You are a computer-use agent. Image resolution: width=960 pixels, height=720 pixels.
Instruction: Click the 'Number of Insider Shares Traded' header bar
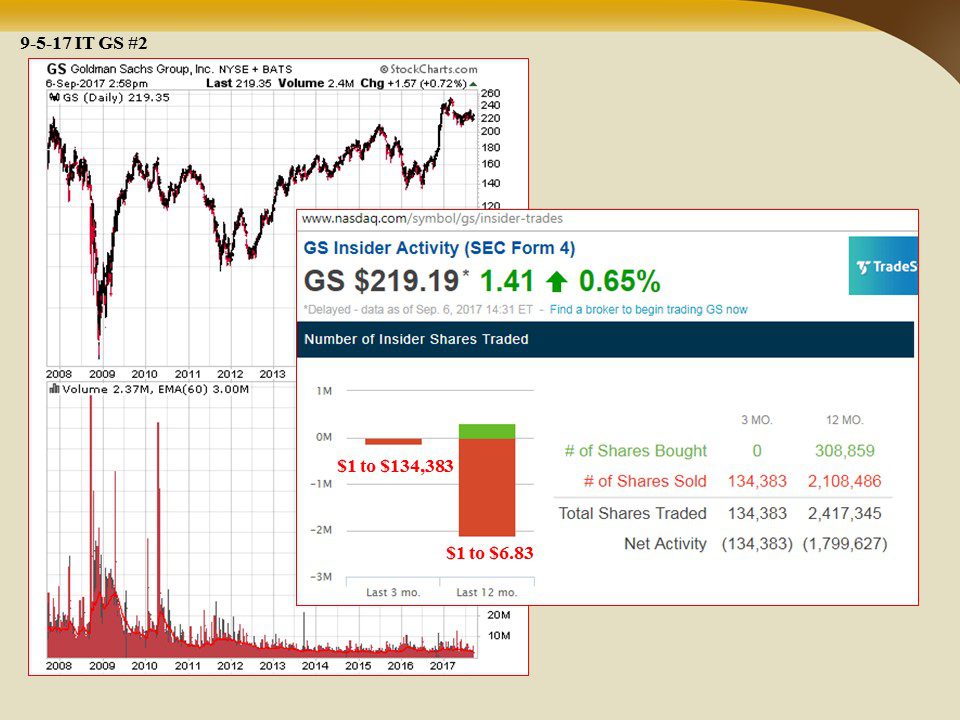[606, 339]
